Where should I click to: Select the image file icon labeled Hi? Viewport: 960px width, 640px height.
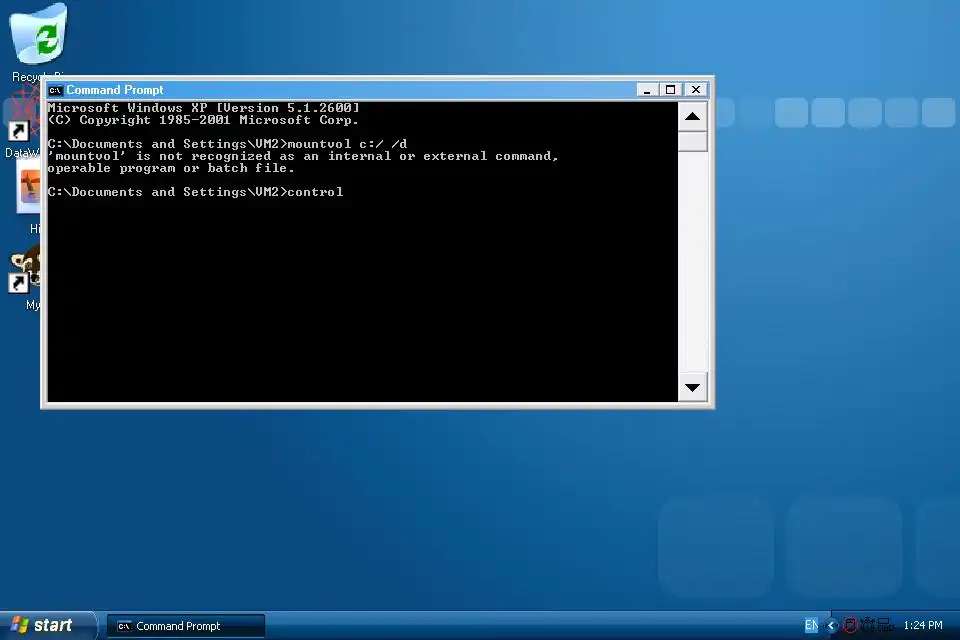pyautogui.click(x=29, y=196)
